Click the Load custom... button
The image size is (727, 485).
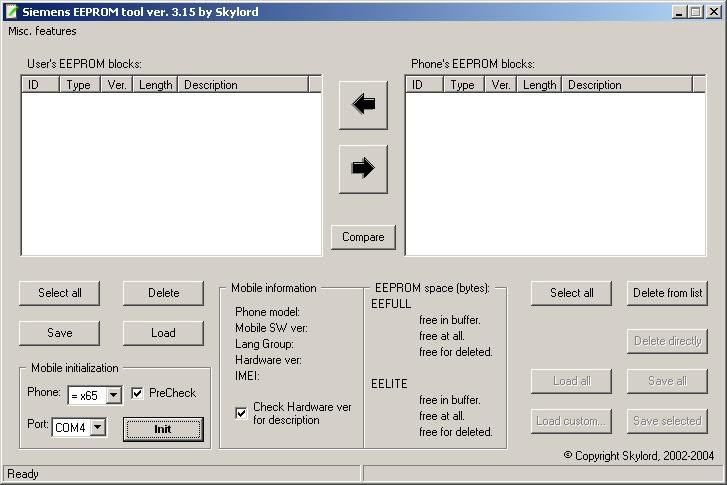pyautogui.click(x=571, y=421)
